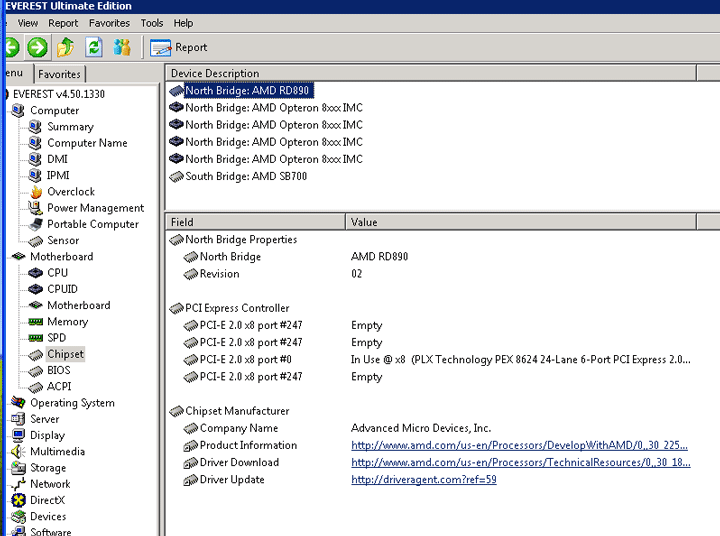Open the Display monitor icon
Viewport: 720px width, 536px height.
click(x=18, y=435)
